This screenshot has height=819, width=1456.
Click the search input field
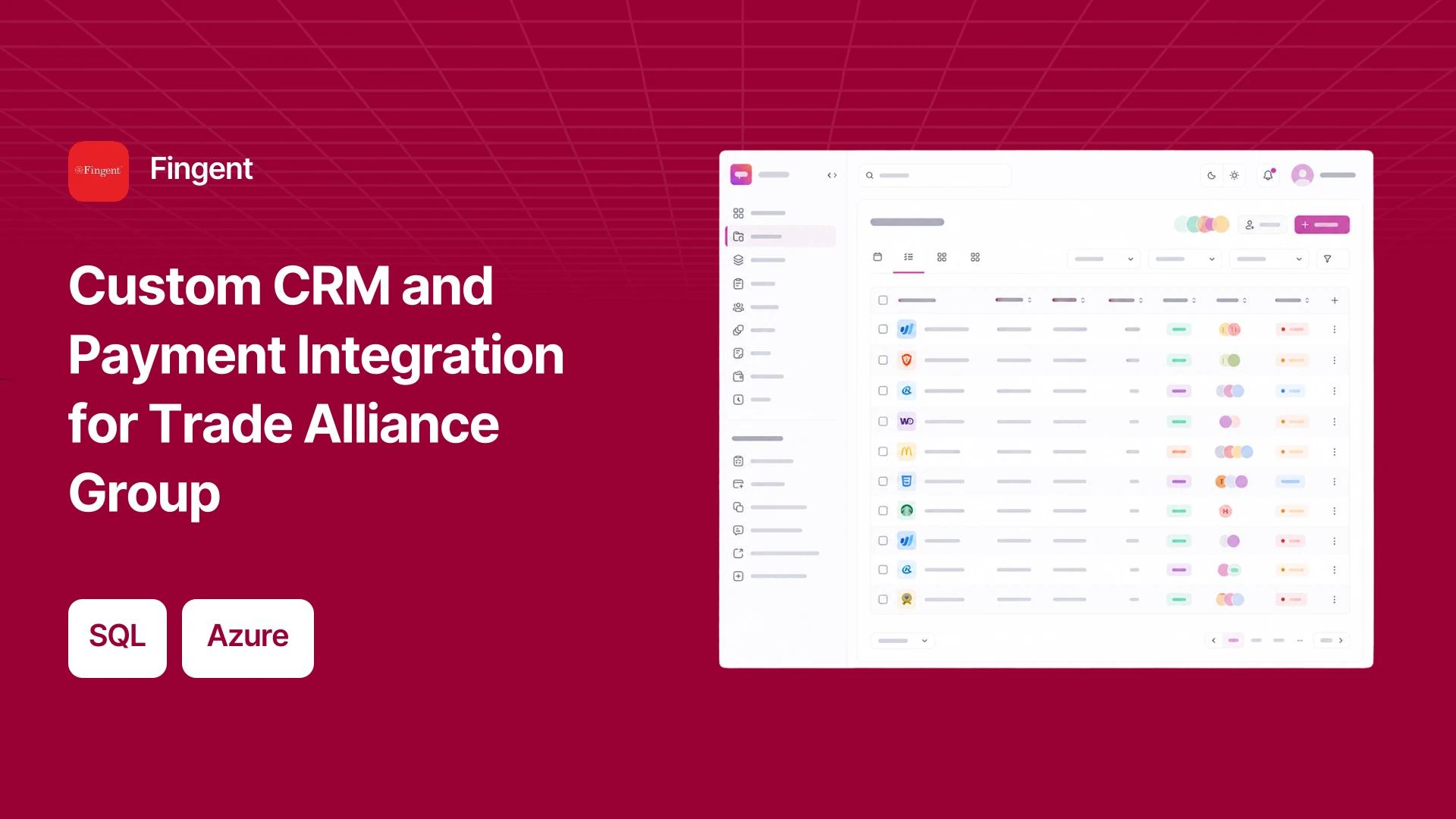935,175
